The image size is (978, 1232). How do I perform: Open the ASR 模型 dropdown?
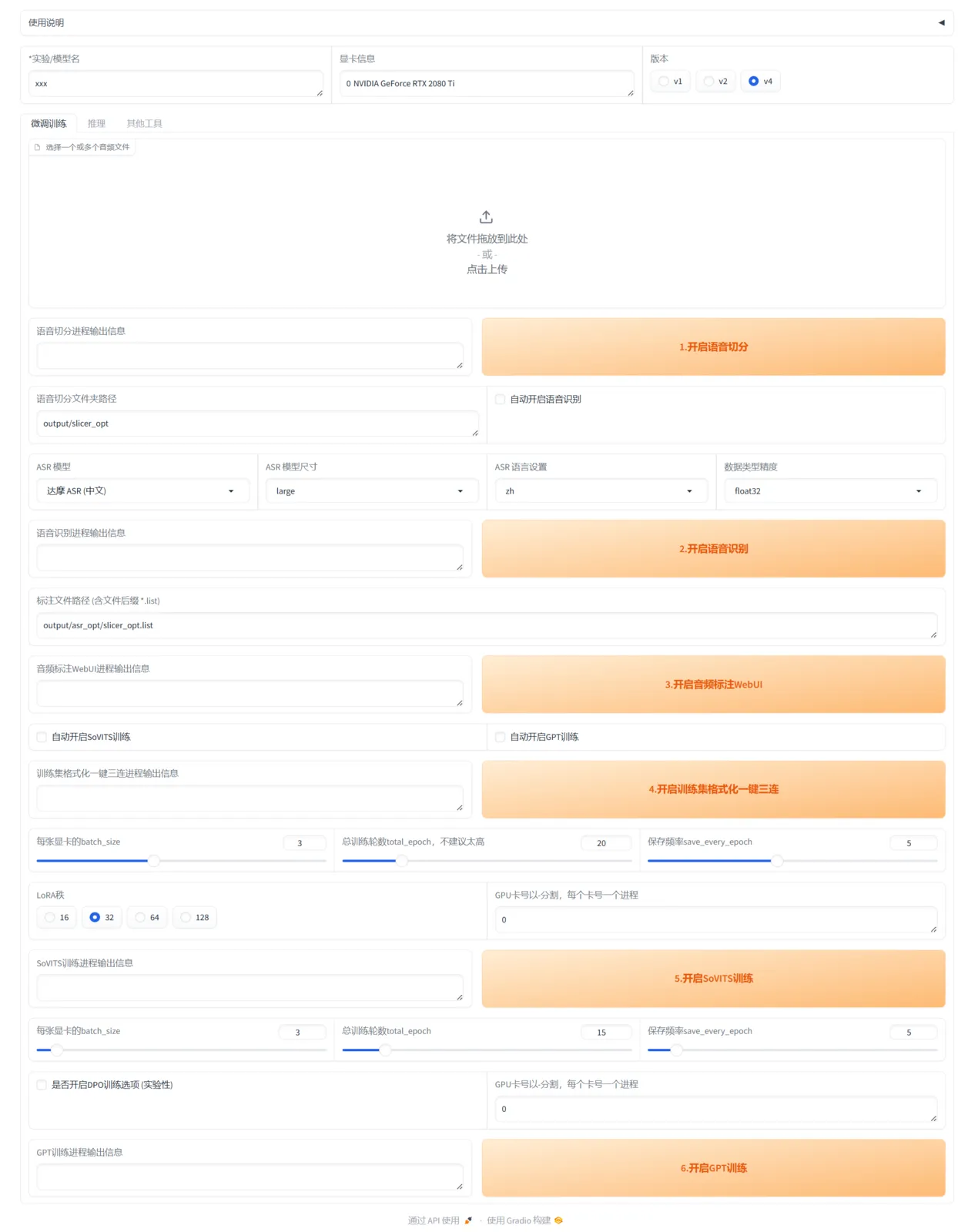(x=142, y=491)
